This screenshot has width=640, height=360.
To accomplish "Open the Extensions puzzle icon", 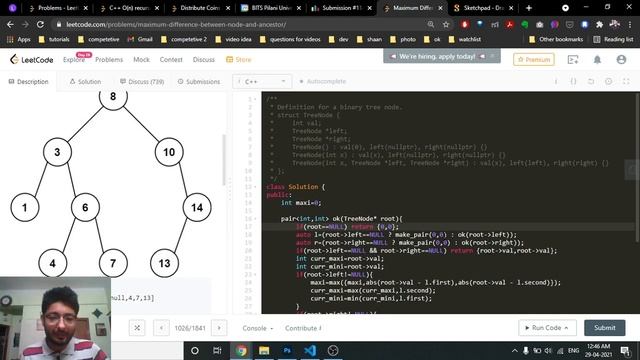I will coord(599,24).
